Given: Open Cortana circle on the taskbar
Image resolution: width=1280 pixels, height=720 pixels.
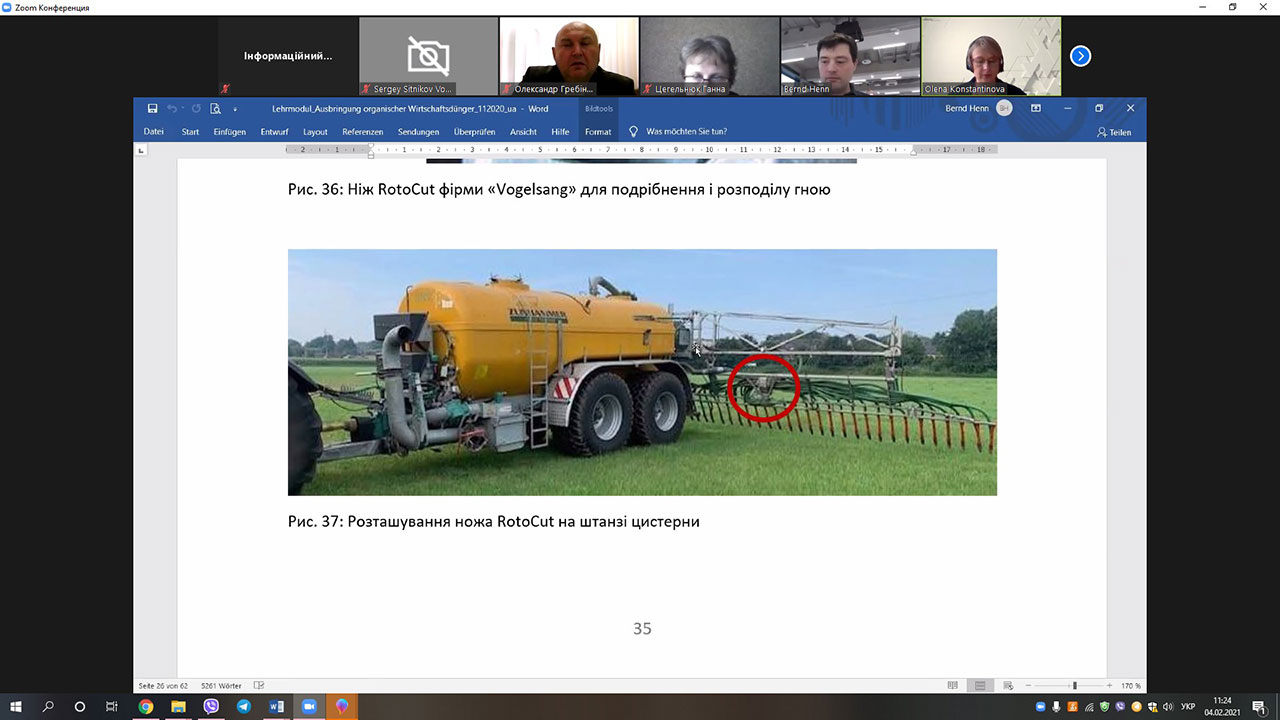Looking at the screenshot, I should pos(80,707).
